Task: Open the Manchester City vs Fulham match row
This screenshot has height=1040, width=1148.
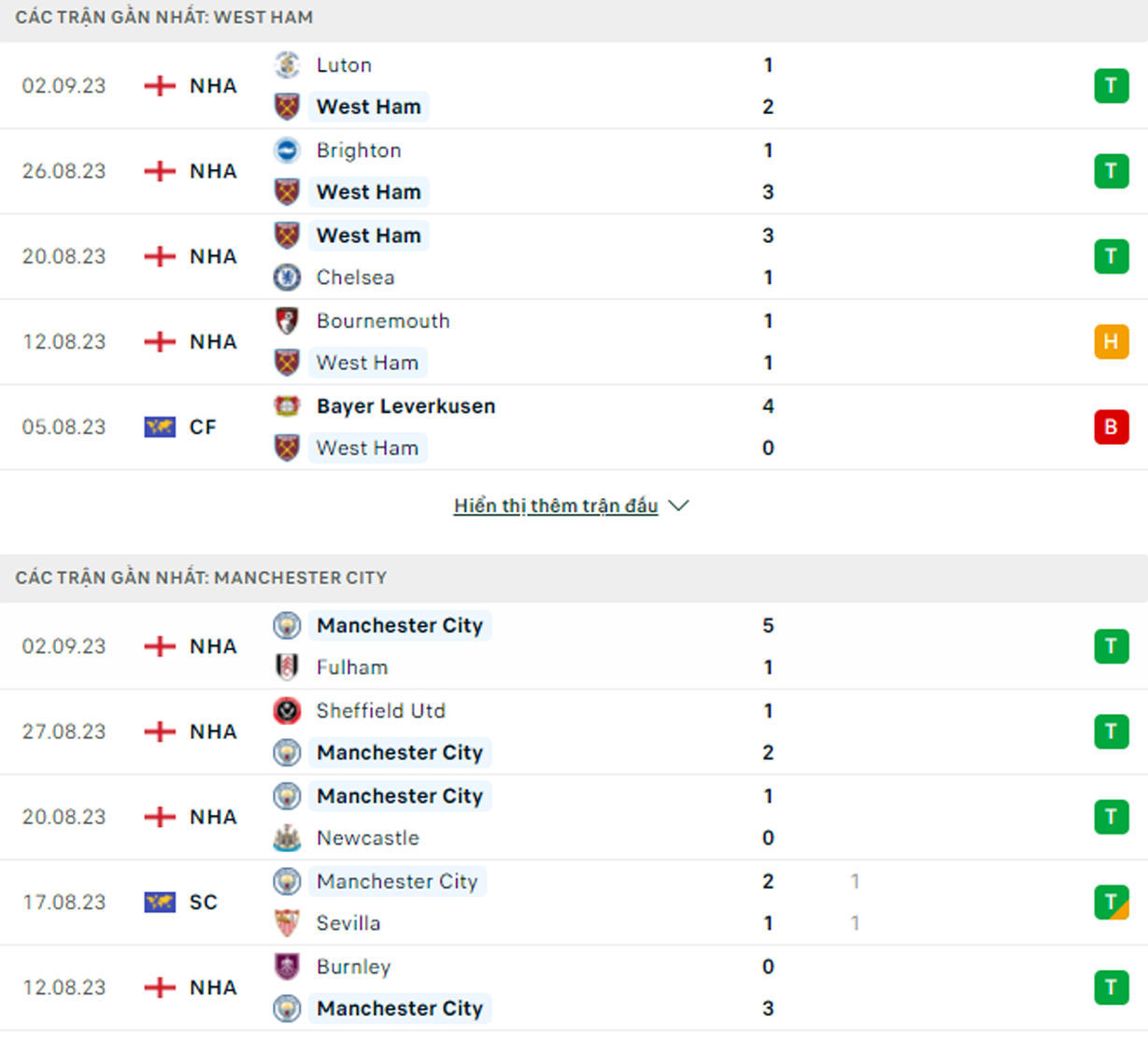Action: [574, 646]
